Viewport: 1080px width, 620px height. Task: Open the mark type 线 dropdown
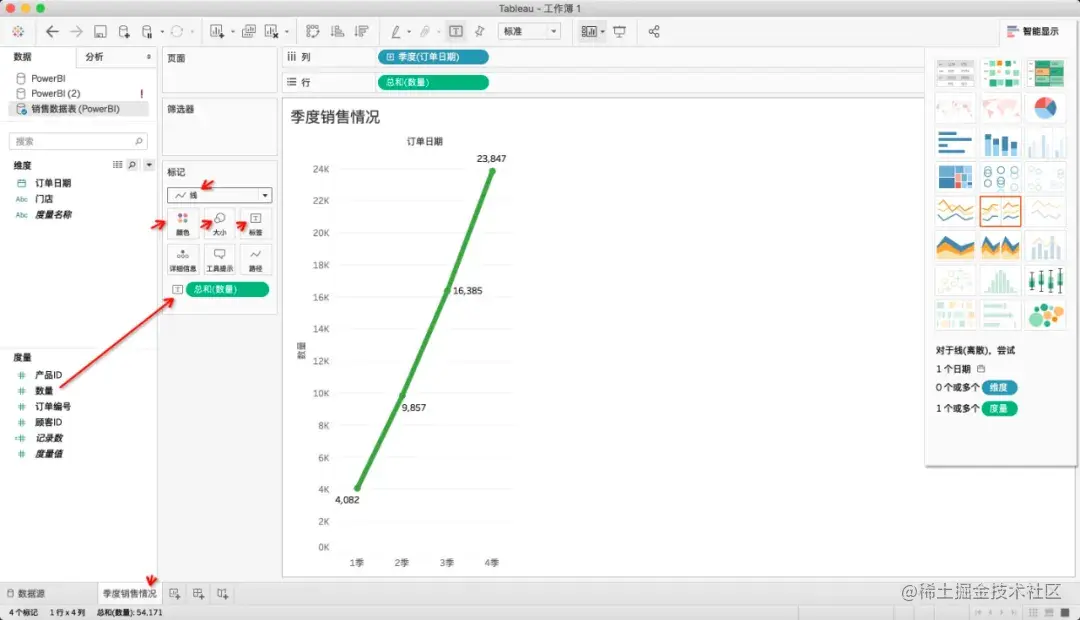[x=220, y=196]
